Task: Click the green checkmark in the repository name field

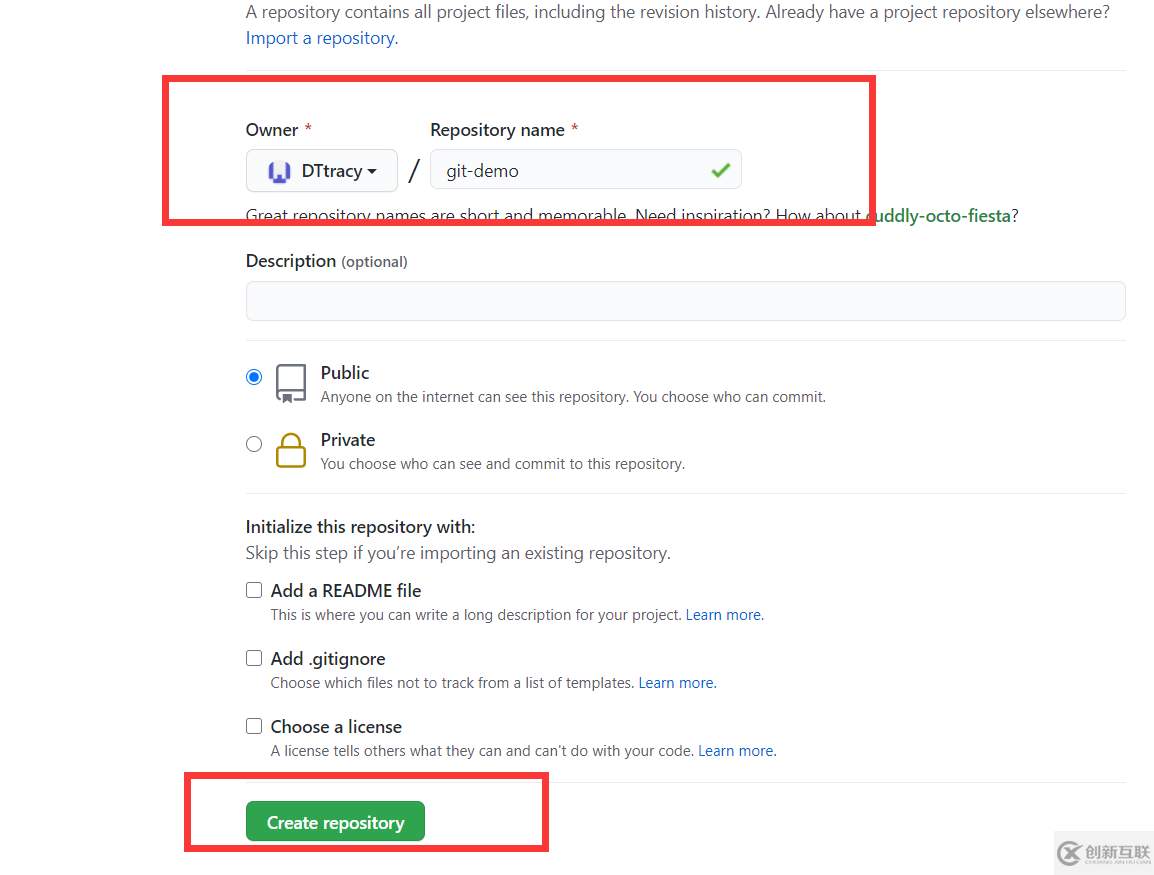Action: click(721, 171)
